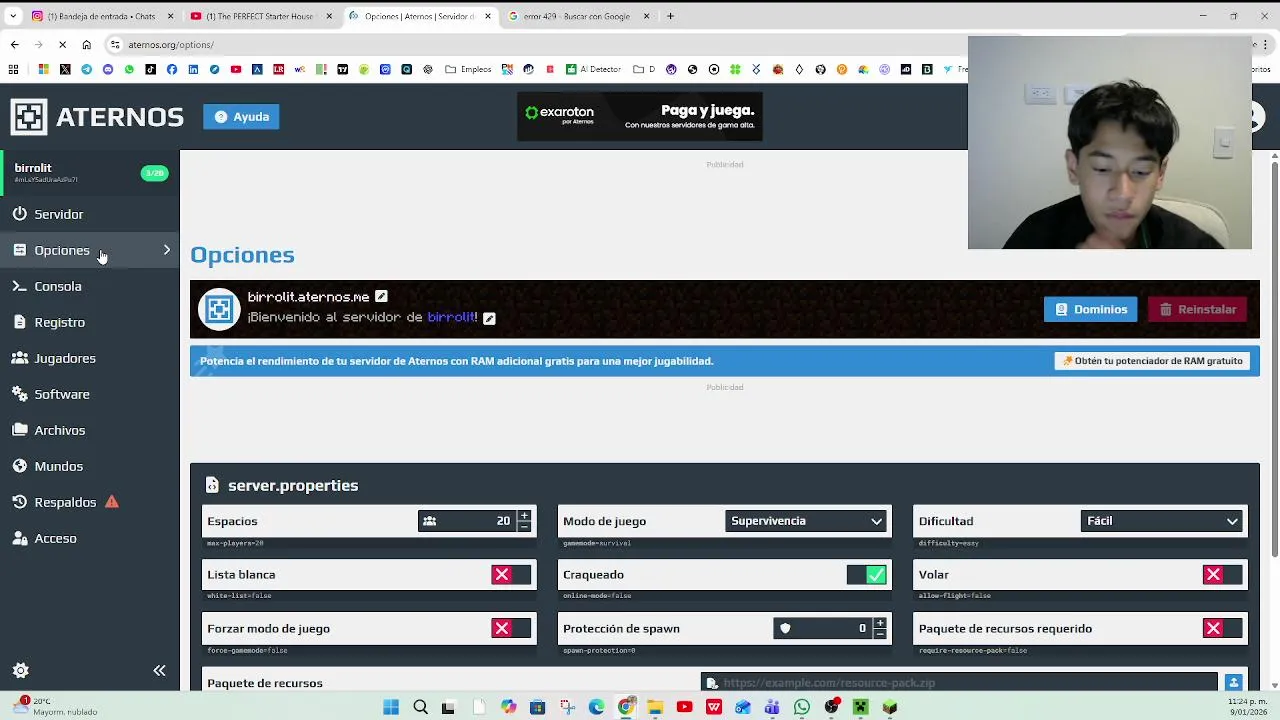Viewport: 1280px width, 720px height.
Task: Click the browser stop-loading X button
Action: [62, 44]
